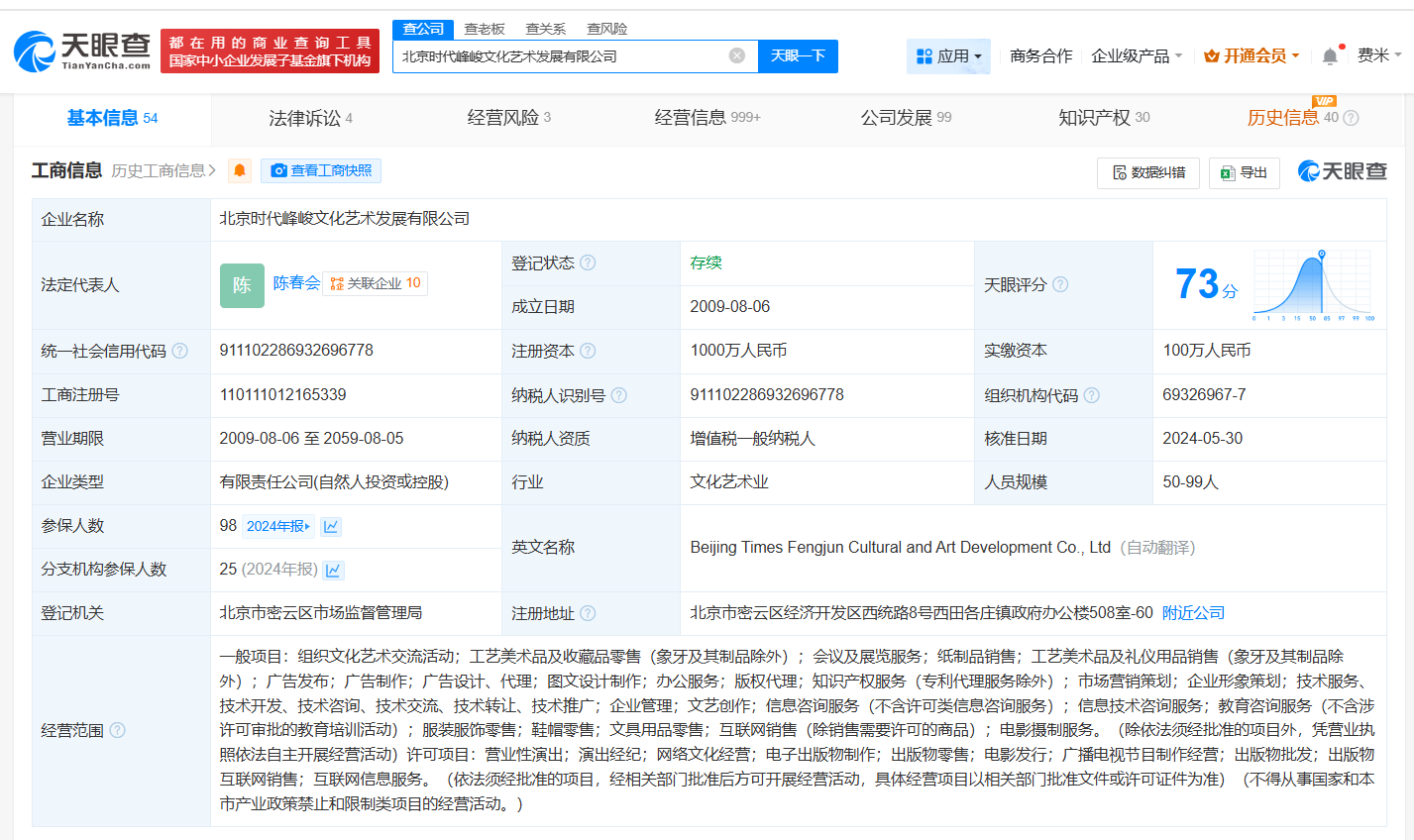
Task: Click the 数据纠错 button
Action: (x=1148, y=172)
